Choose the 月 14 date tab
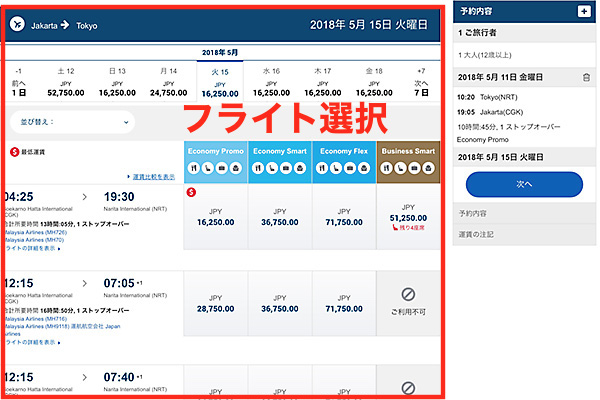Screen dimensions: 600x400 168,82
